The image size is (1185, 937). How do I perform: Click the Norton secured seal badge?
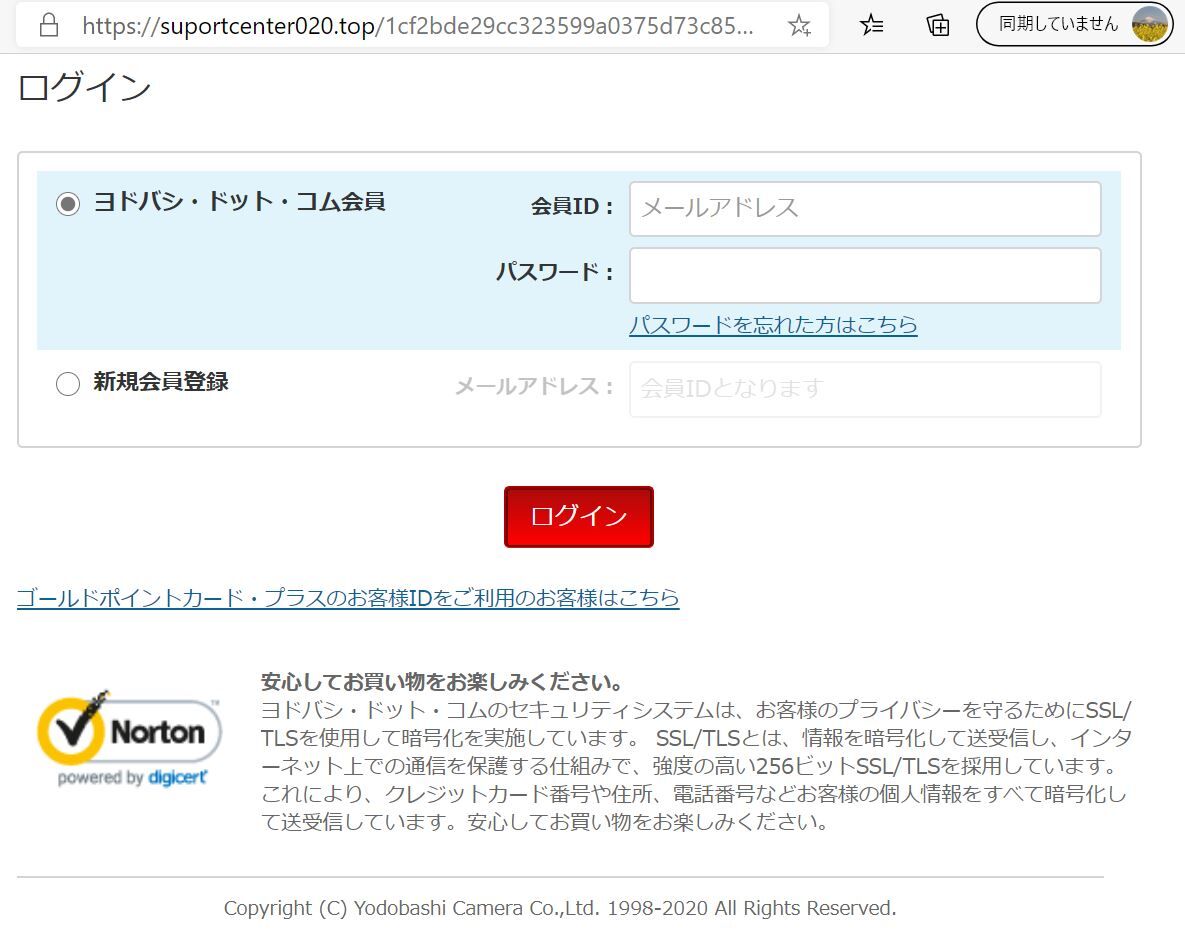[x=129, y=738]
